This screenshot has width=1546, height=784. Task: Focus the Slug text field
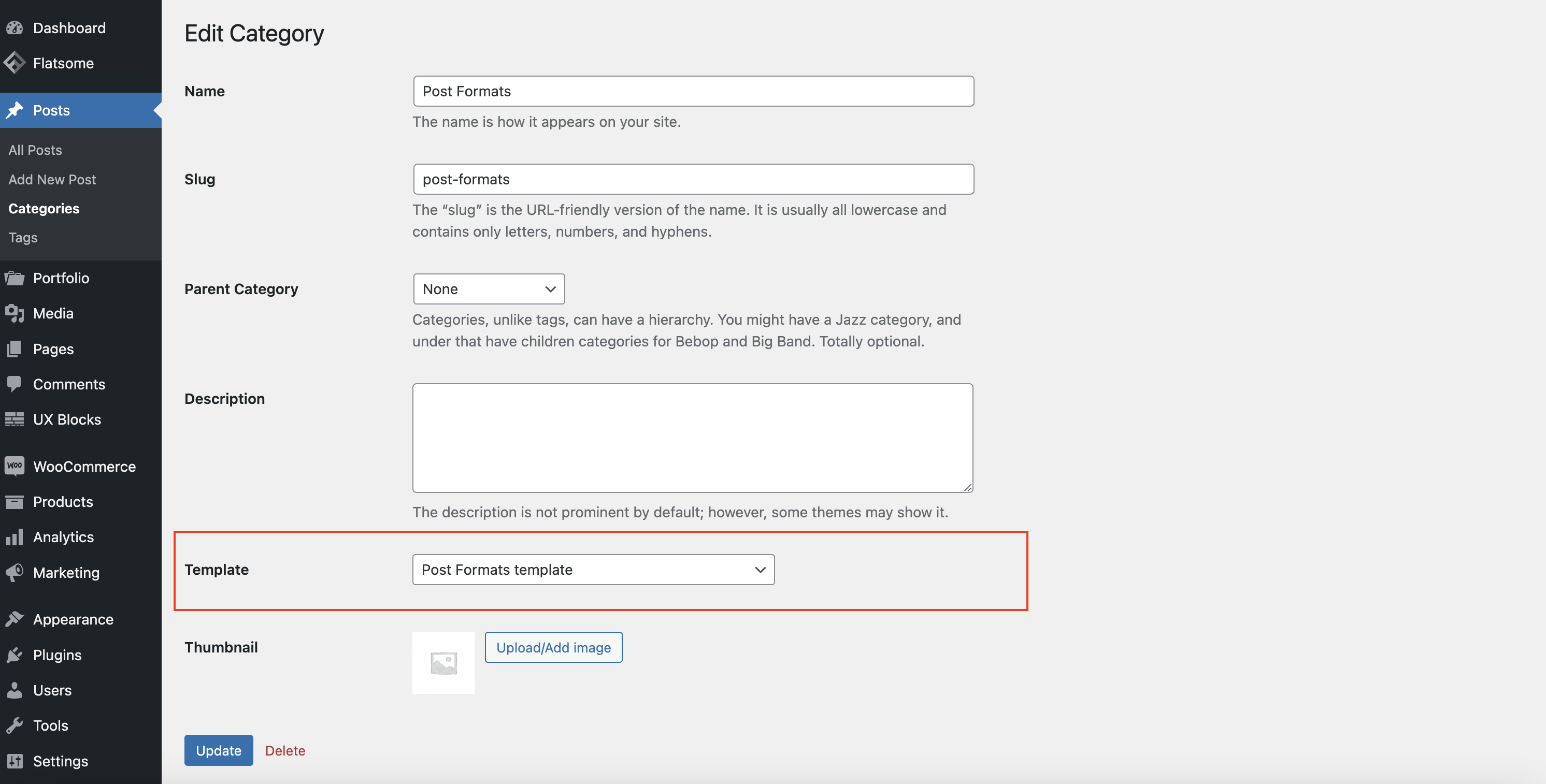coord(693,179)
